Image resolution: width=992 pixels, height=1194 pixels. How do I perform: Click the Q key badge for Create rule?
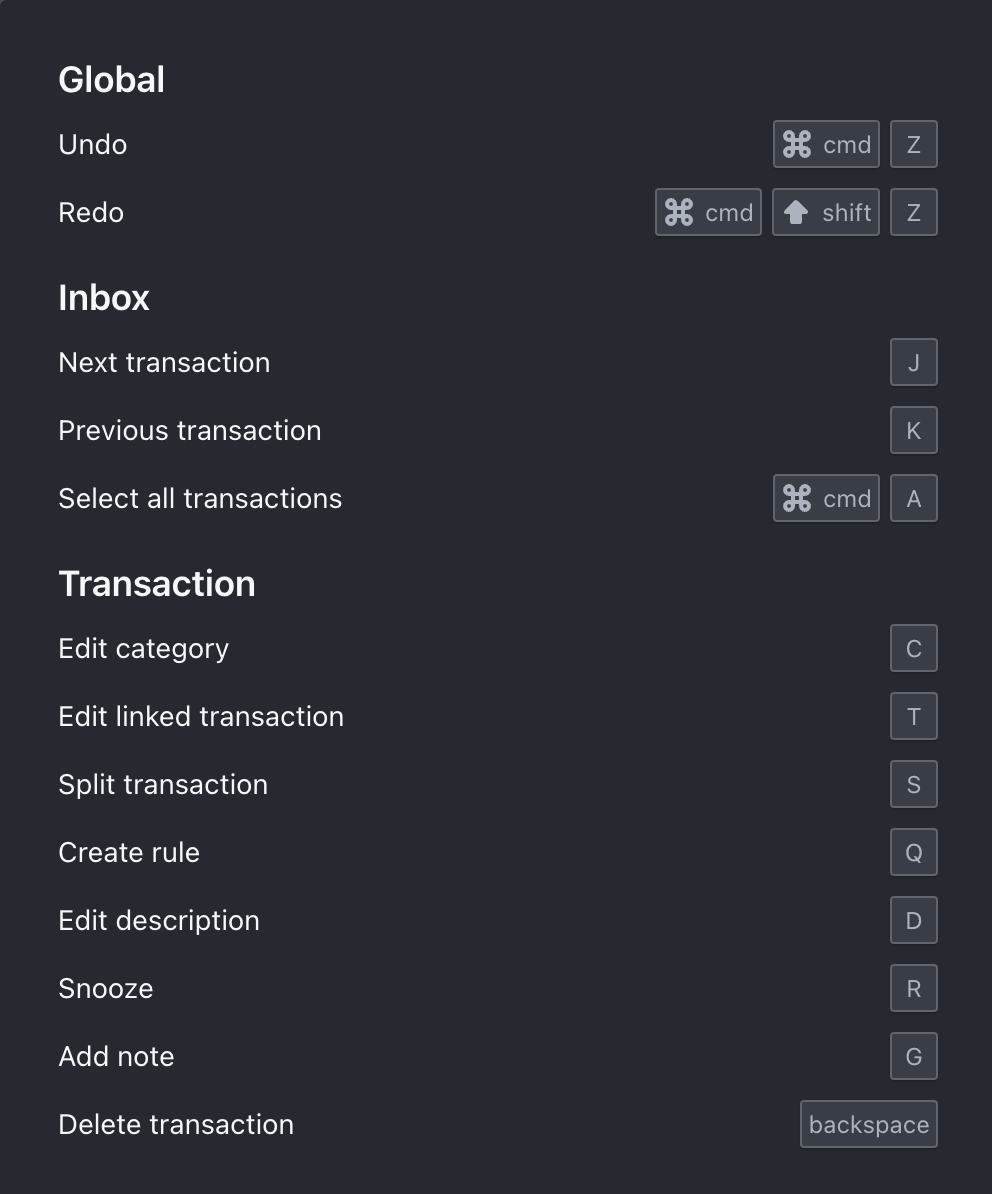tap(913, 852)
